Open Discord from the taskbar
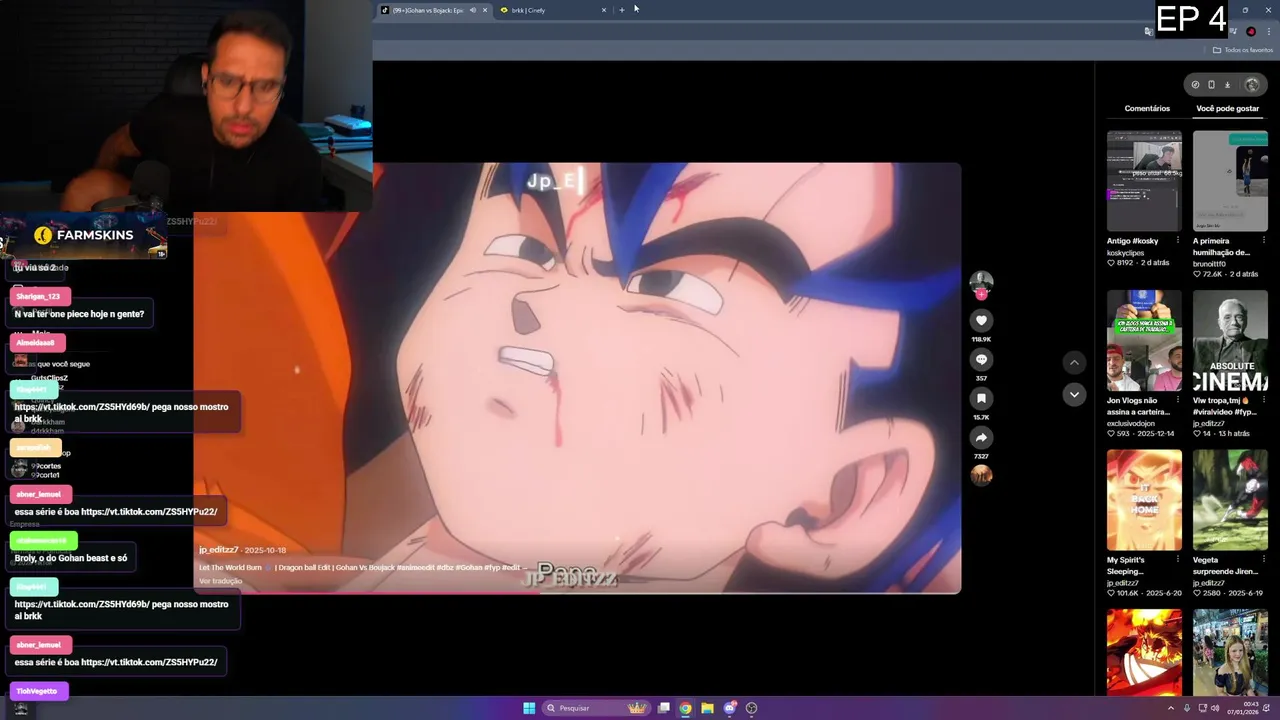Viewport: 1280px width, 720px height. coord(729,708)
